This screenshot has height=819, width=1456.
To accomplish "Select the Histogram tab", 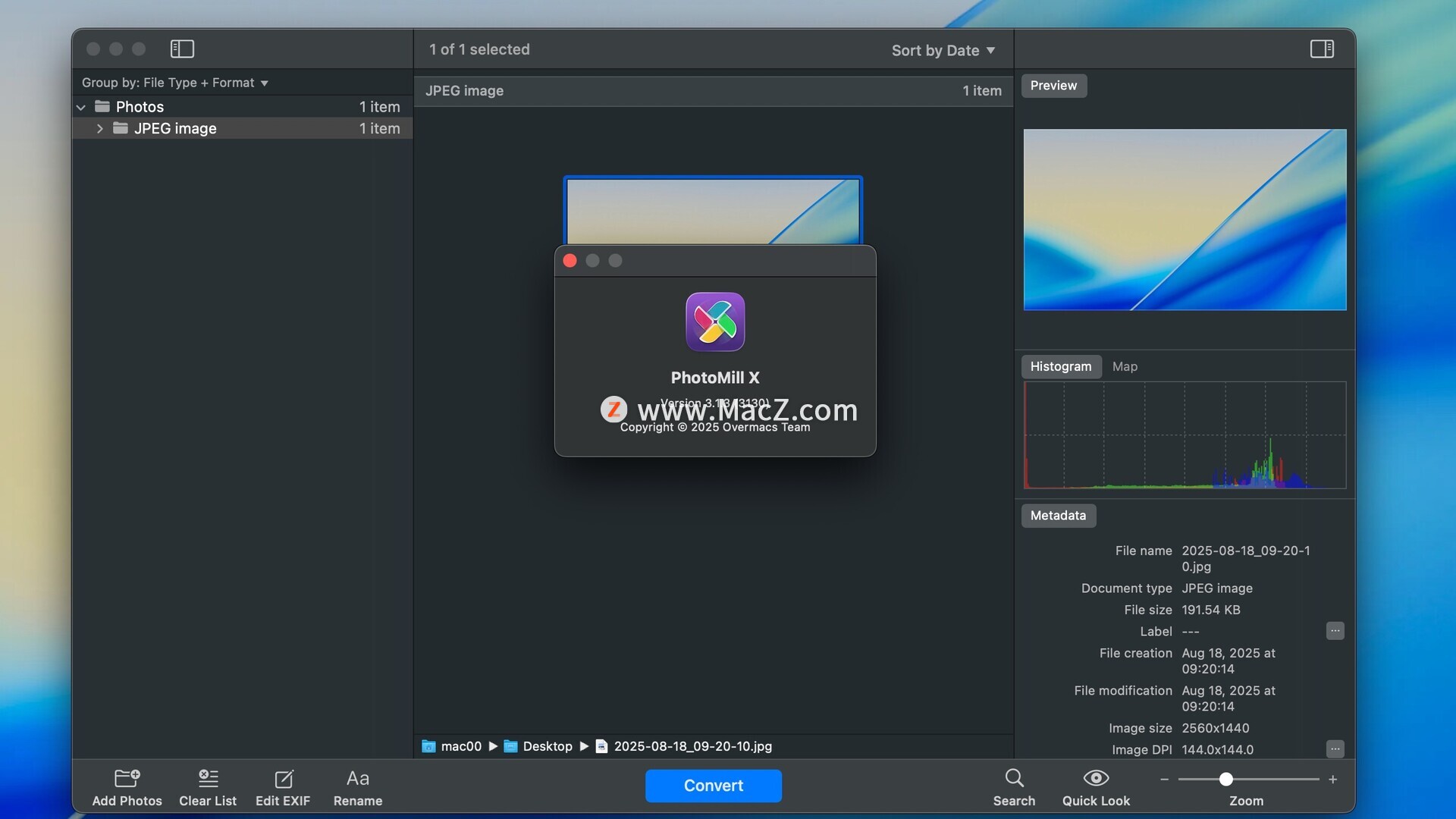I will [1060, 366].
